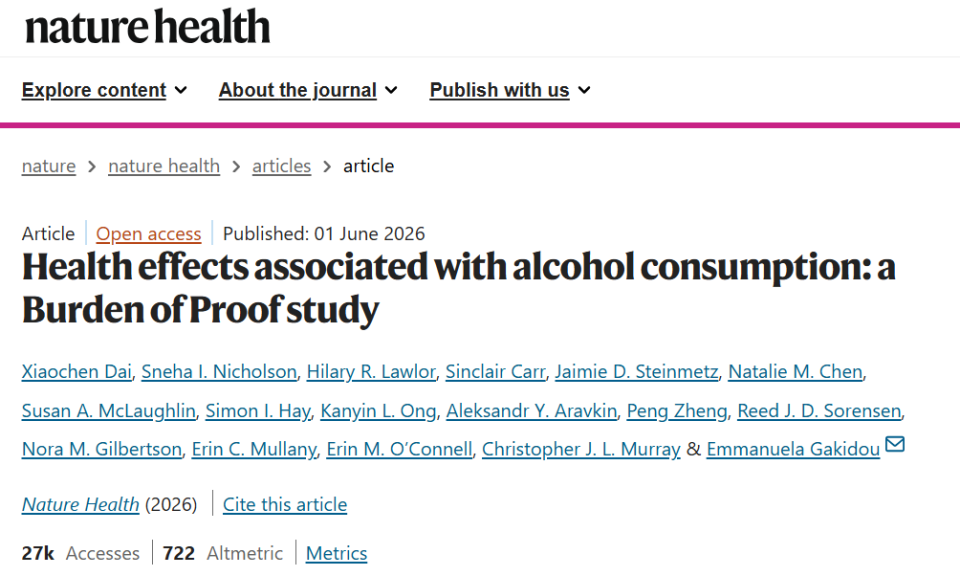Click the email envelope icon beside Emmanuela Gakidou
The width and height of the screenshot is (960, 576).
[894, 444]
